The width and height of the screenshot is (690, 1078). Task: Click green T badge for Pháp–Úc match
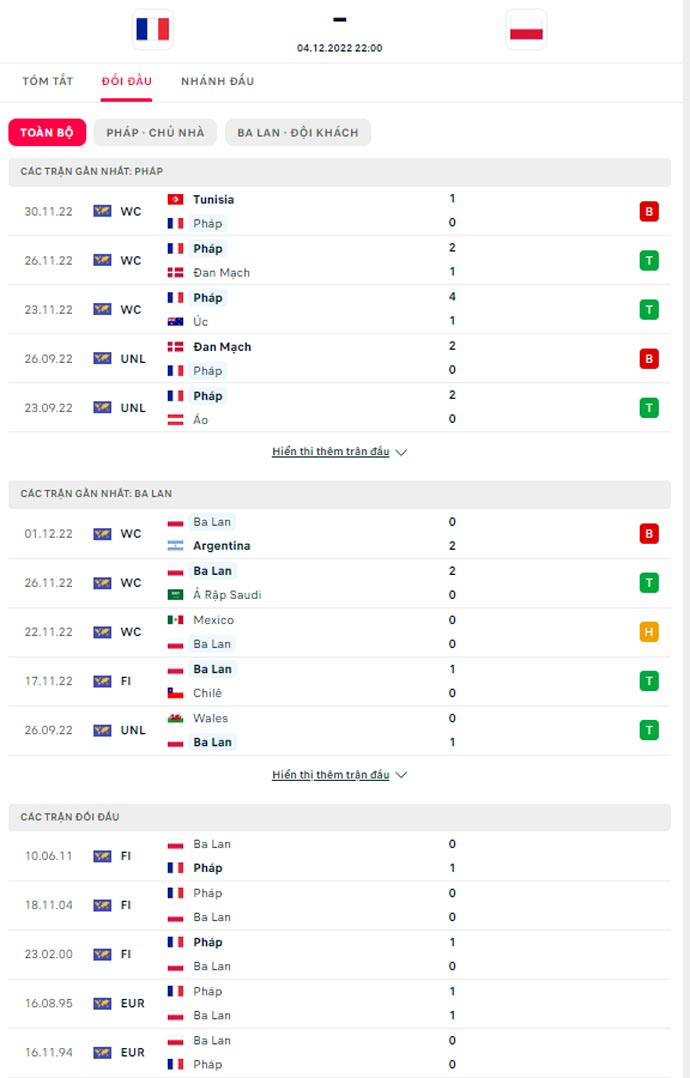[x=649, y=309]
